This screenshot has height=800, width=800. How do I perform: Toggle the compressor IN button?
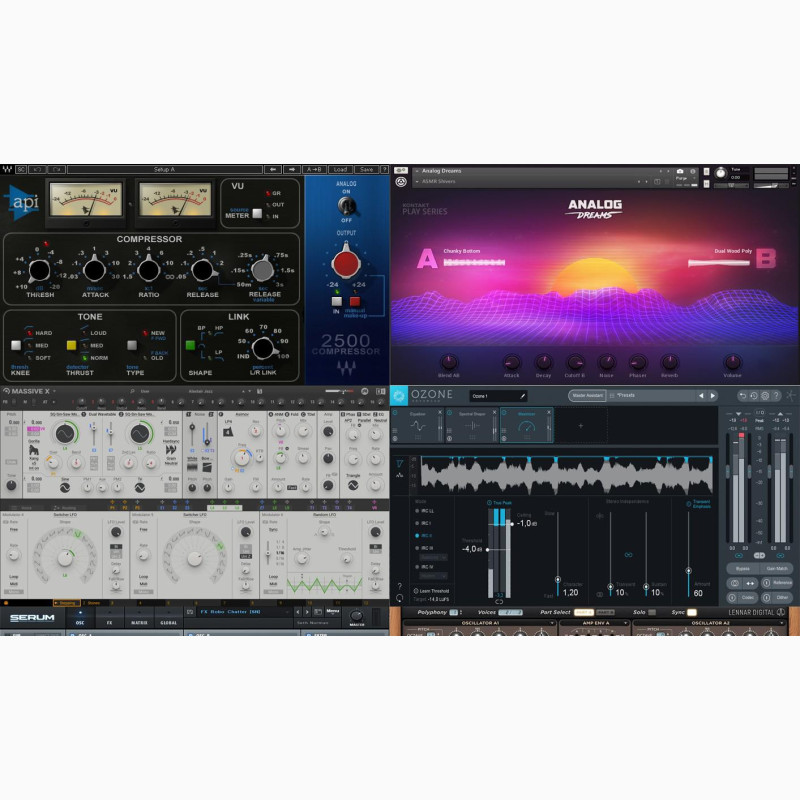point(337,302)
